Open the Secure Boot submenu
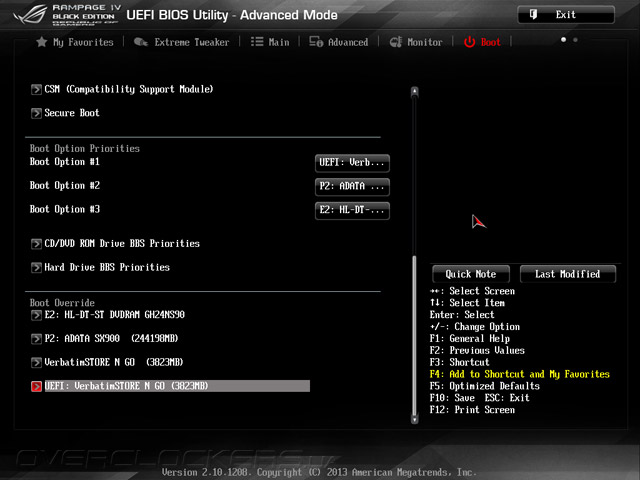 click(x=72, y=113)
